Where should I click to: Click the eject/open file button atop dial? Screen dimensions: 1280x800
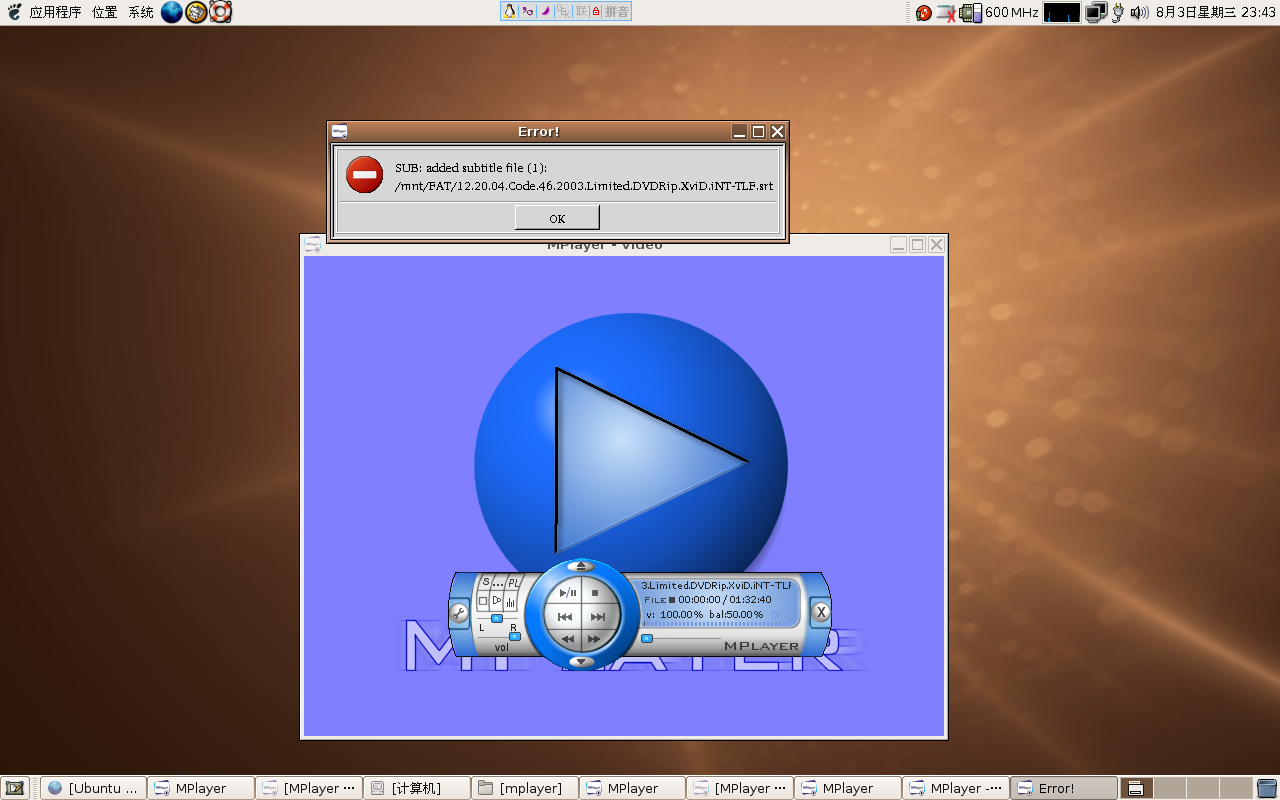(582, 566)
